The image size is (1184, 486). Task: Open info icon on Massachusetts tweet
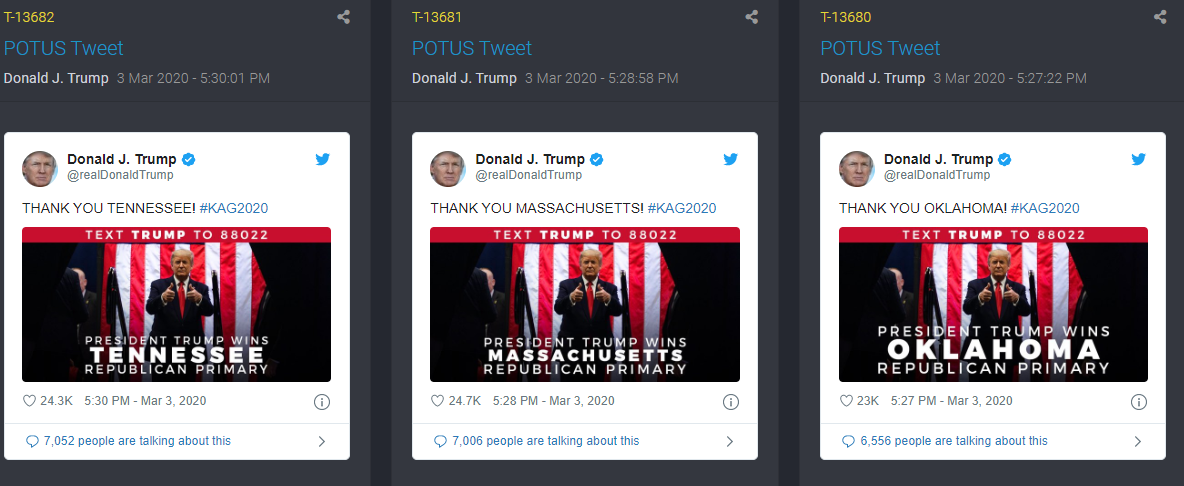pyautogui.click(x=730, y=402)
